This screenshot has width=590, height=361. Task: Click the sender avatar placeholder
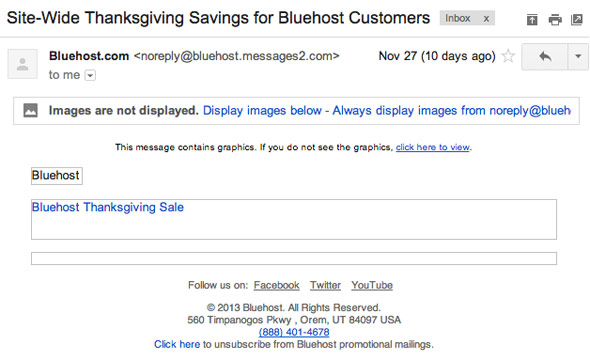click(x=23, y=64)
